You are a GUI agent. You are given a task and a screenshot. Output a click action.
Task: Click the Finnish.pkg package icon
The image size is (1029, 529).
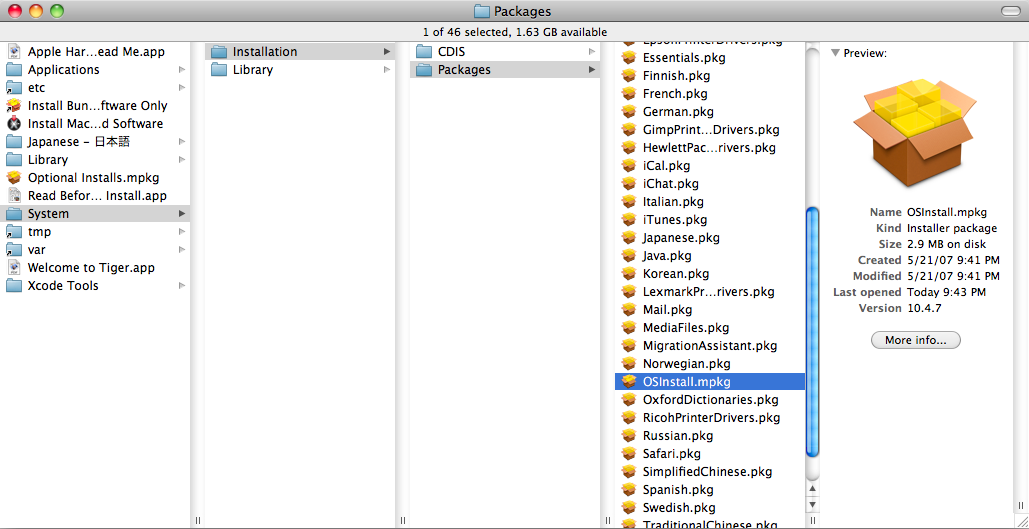(629, 75)
